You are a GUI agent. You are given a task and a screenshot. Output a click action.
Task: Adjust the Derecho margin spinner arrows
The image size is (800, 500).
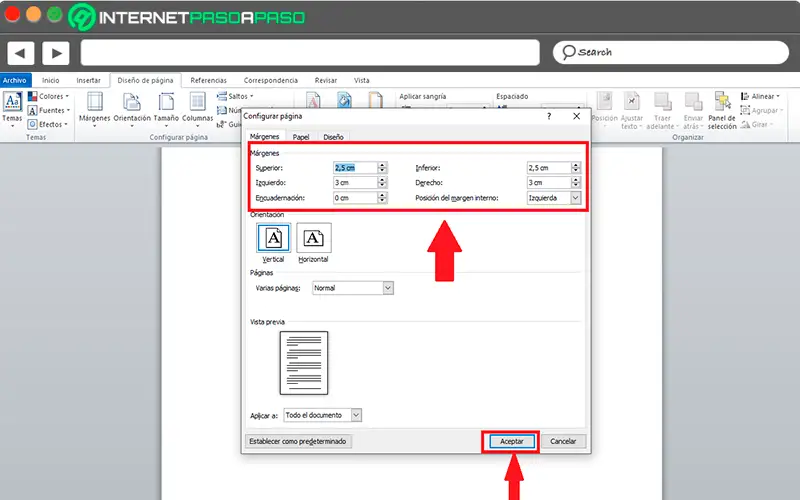(x=576, y=182)
